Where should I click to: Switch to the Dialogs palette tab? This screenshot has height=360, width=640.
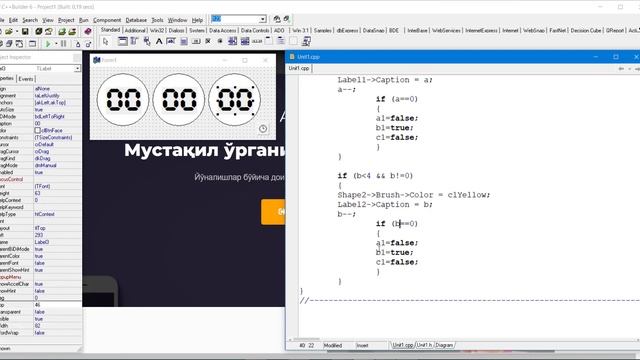[x=176, y=31]
